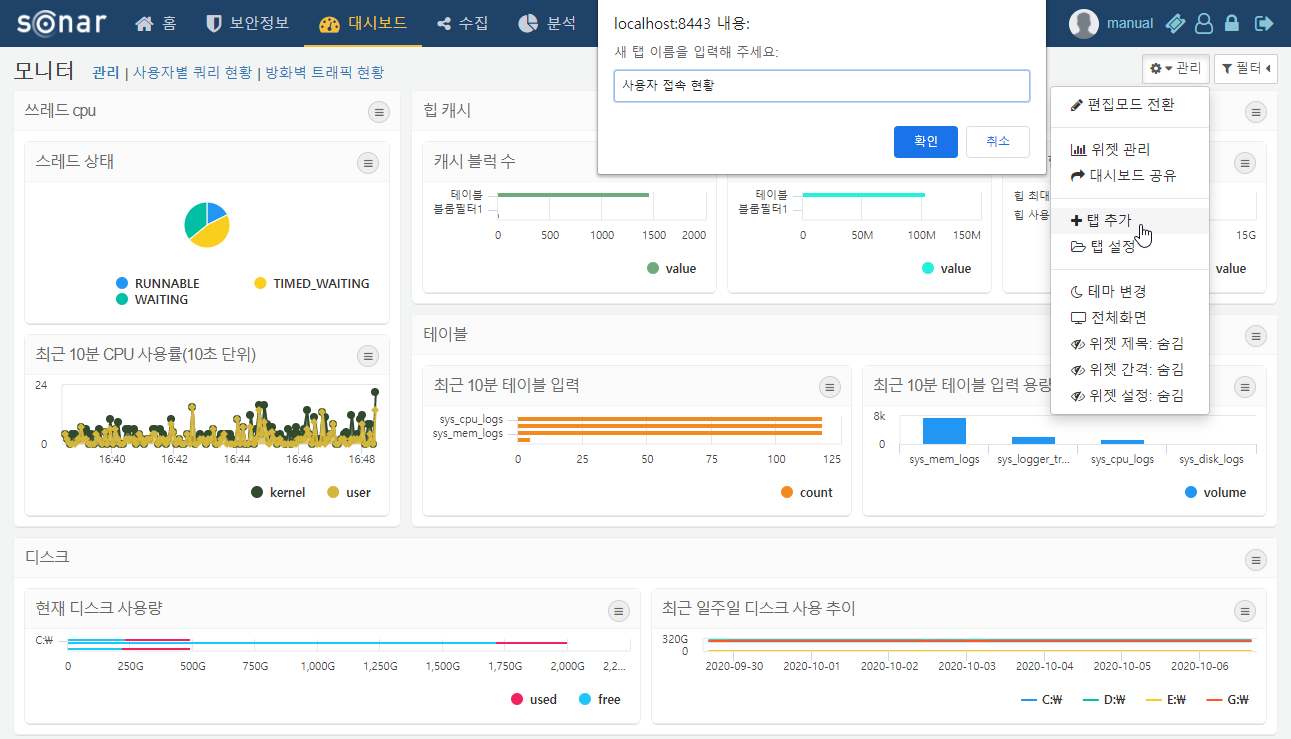
Task: Open the 최근 일주일 디스크 사용 추이 widget menu icon
Action: [x=1244, y=611]
